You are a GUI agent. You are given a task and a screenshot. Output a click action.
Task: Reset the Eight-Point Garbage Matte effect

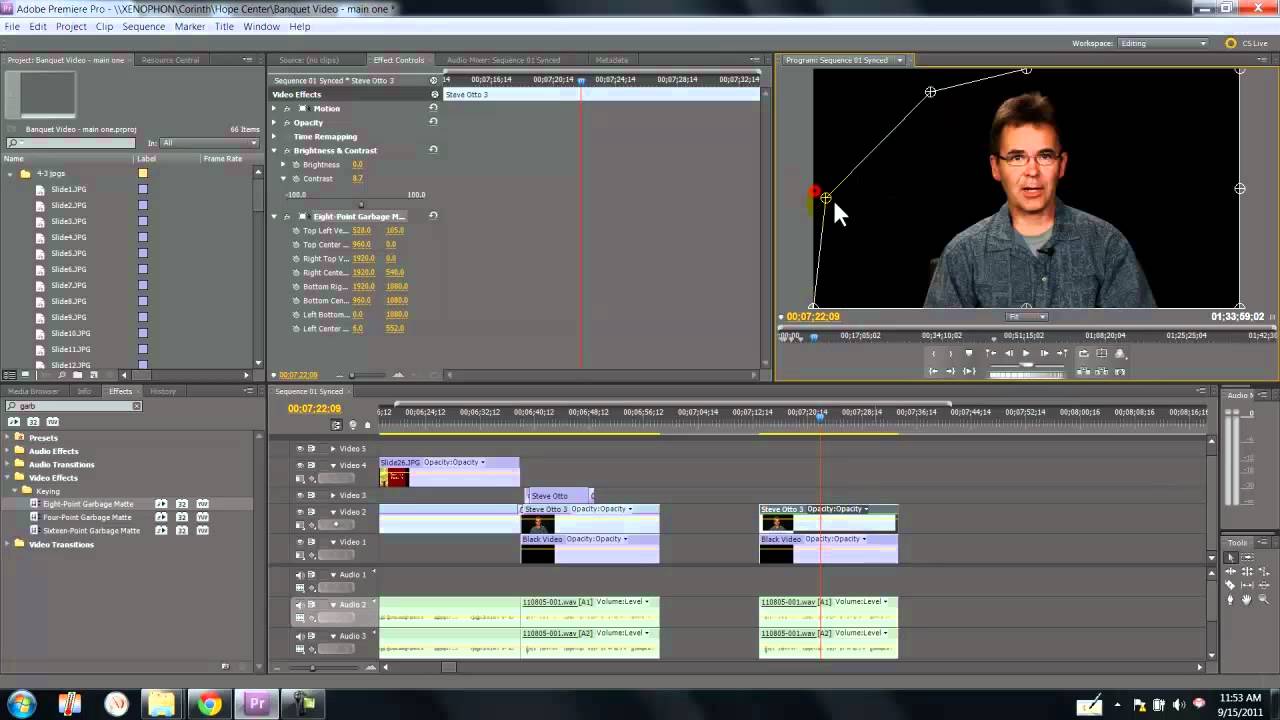pyautogui.click(x=433, y=216)
